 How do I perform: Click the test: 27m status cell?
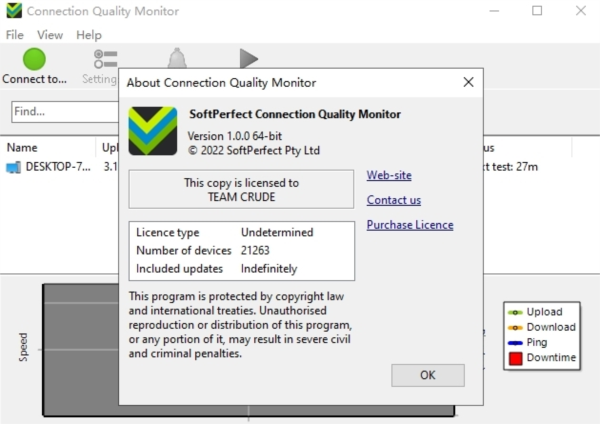[x=511, y=167]
